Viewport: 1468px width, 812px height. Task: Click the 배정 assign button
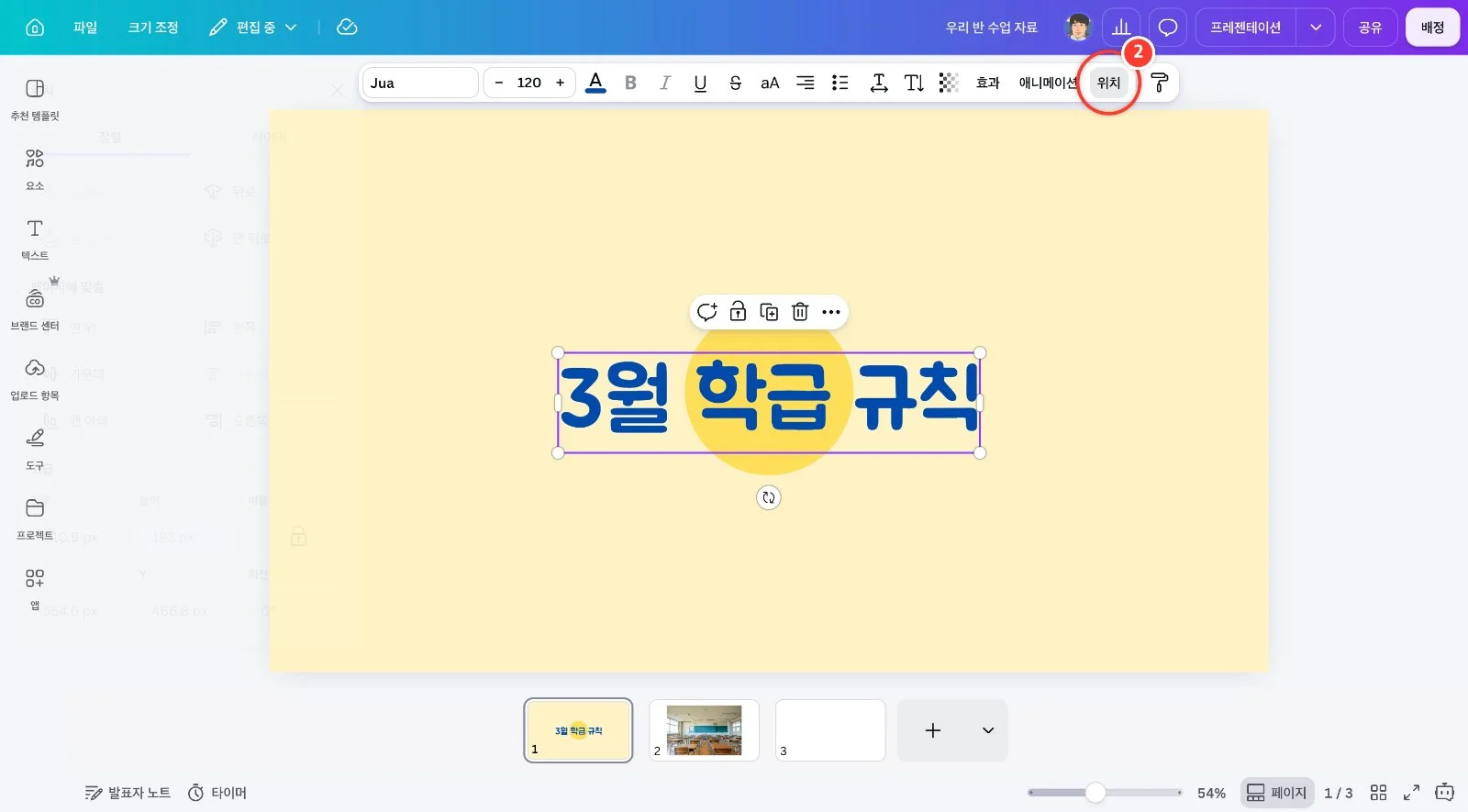(x=1432, y=28)
